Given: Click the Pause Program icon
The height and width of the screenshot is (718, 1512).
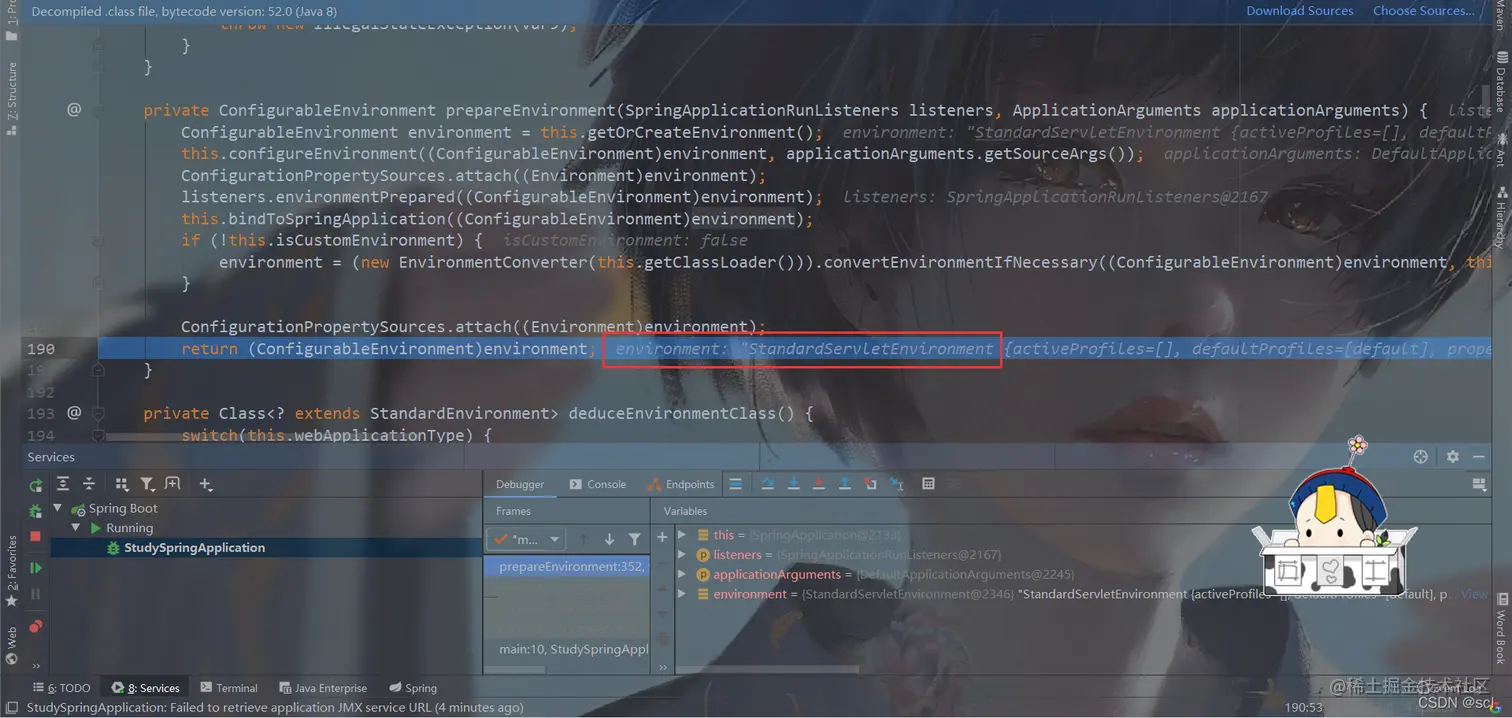Looking at the screenshot, I should 36,594.
